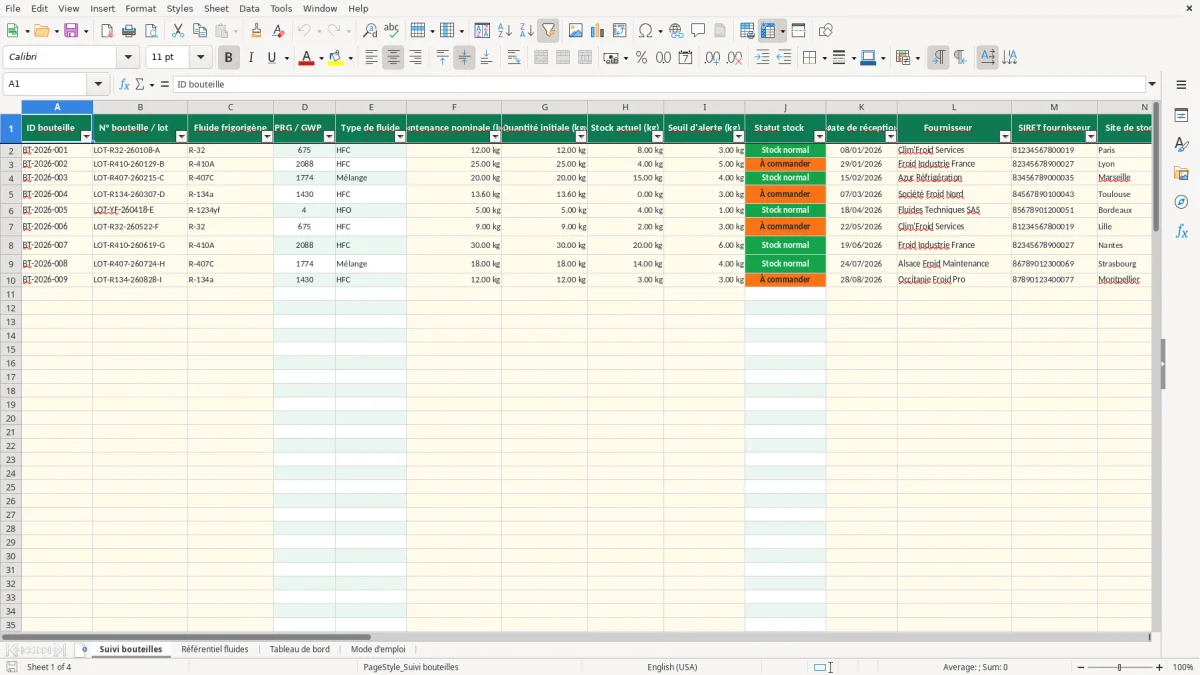Open a file with the folder icon
The height and width of the screenshot is (675, 1200).
click(41, 31)
